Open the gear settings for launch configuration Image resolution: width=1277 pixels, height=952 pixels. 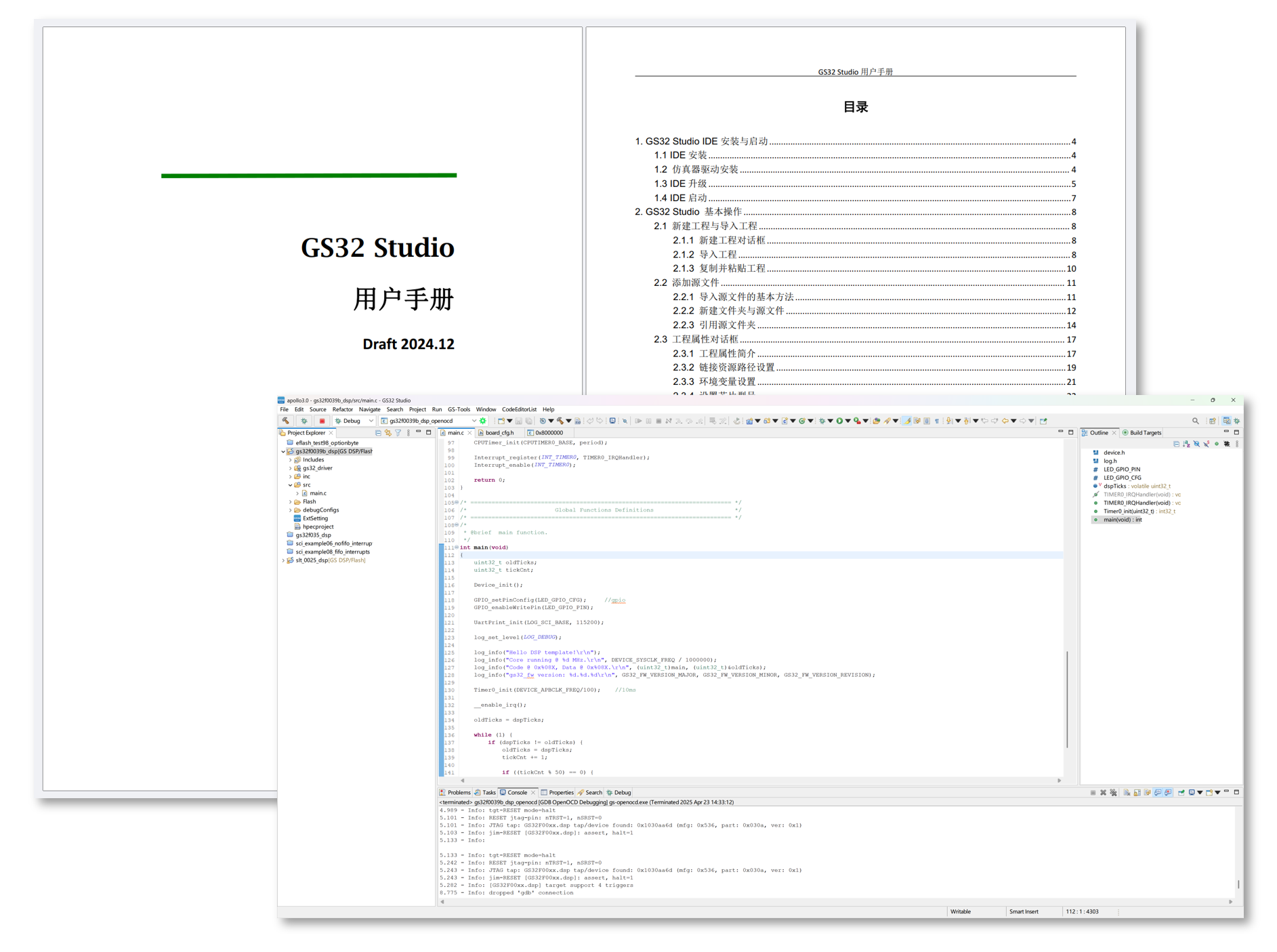[483, 421]
